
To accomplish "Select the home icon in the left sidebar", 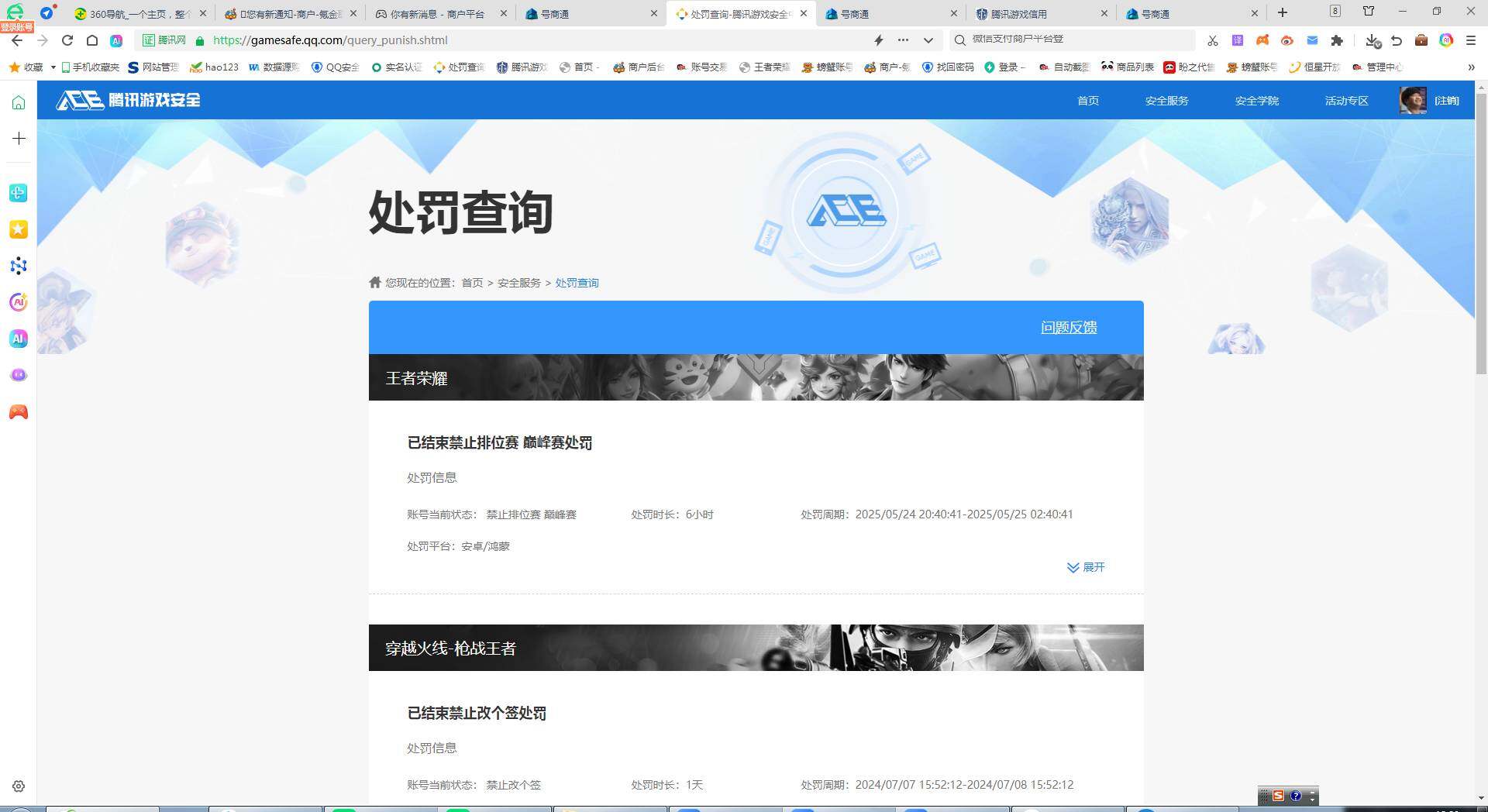I will (18, 101).
